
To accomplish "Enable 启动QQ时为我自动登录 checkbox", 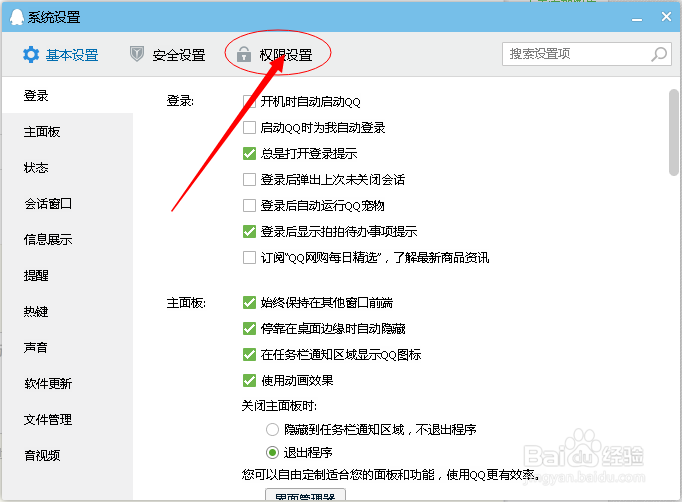I will pos(249,127).
